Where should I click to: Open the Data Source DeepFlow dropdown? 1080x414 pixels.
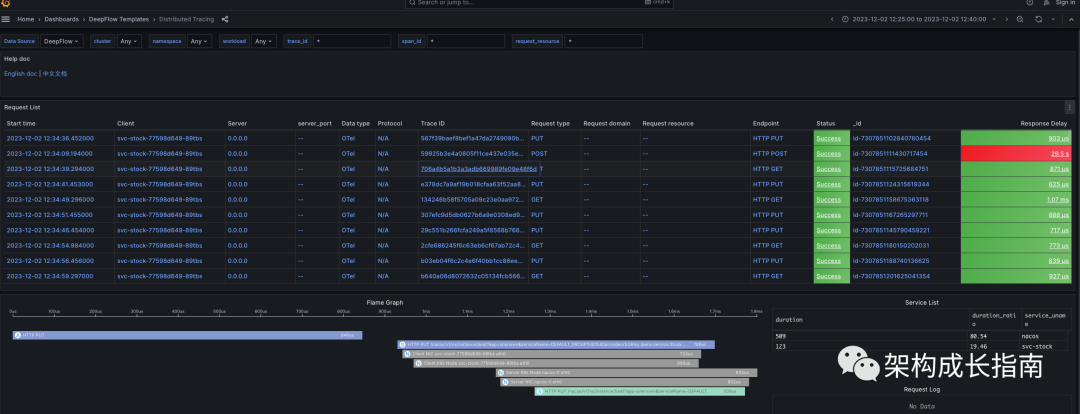61,41
